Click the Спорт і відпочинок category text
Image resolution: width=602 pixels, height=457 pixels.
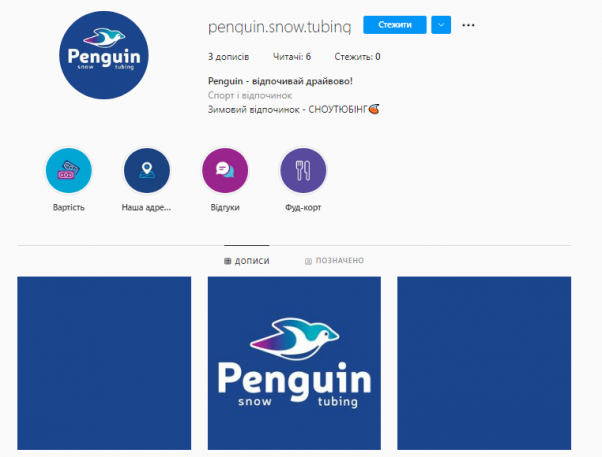click(250, 95)
